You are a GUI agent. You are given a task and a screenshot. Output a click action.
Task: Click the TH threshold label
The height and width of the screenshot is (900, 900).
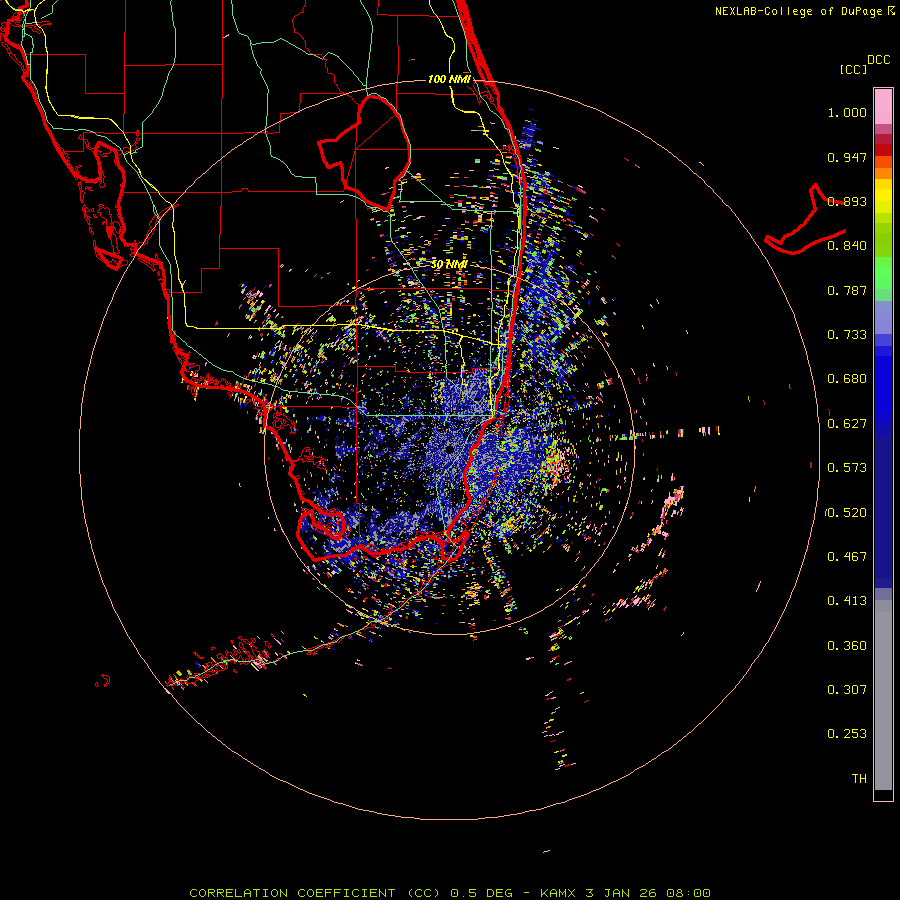[859, 779]
